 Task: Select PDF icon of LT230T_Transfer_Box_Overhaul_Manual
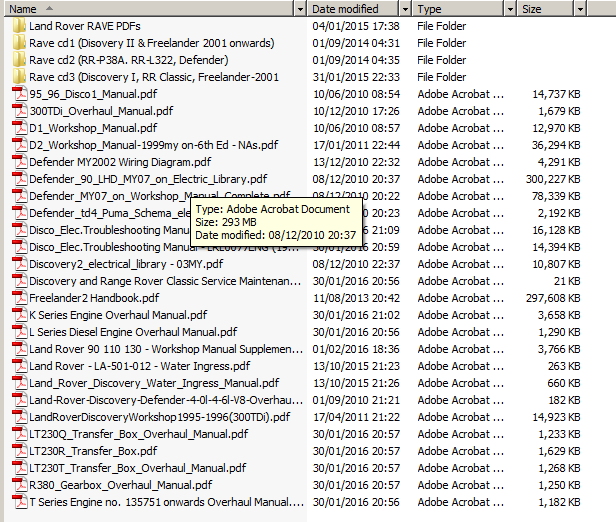click(x=19, y=468)
